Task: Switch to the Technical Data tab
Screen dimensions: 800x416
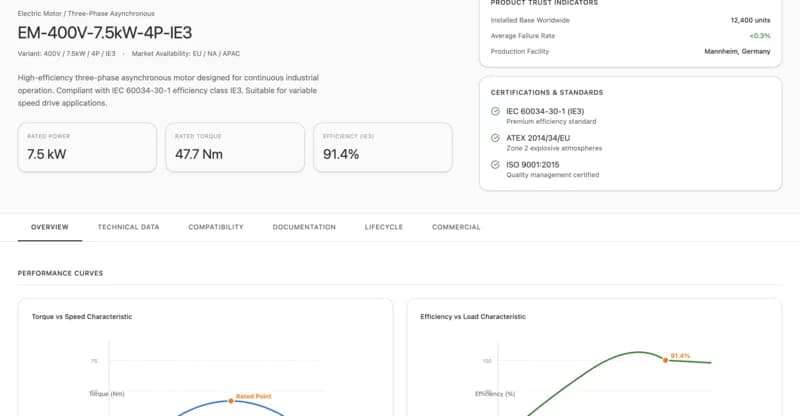Action: (128, 227)
